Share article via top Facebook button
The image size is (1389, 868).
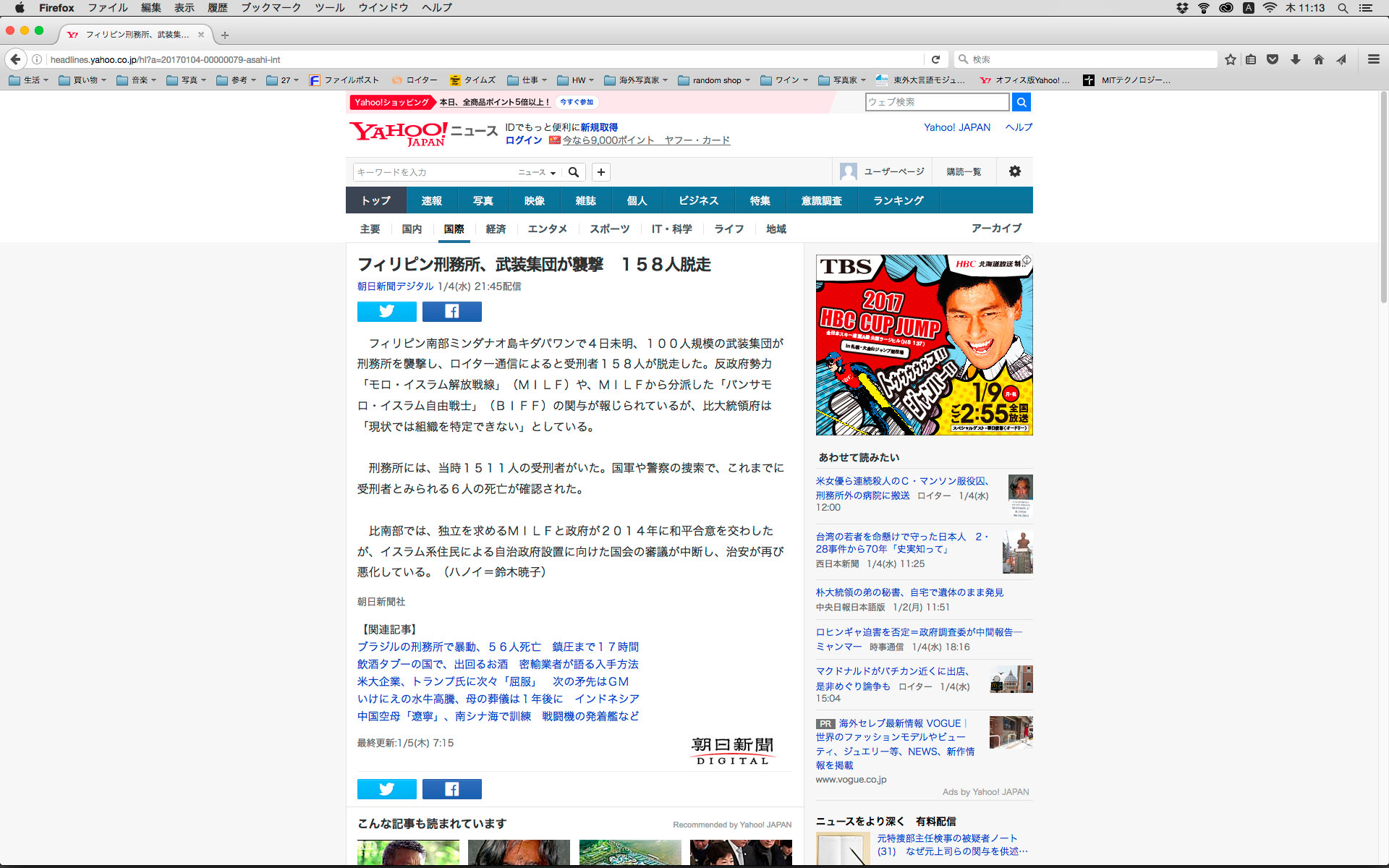click(x=451, y=311)
